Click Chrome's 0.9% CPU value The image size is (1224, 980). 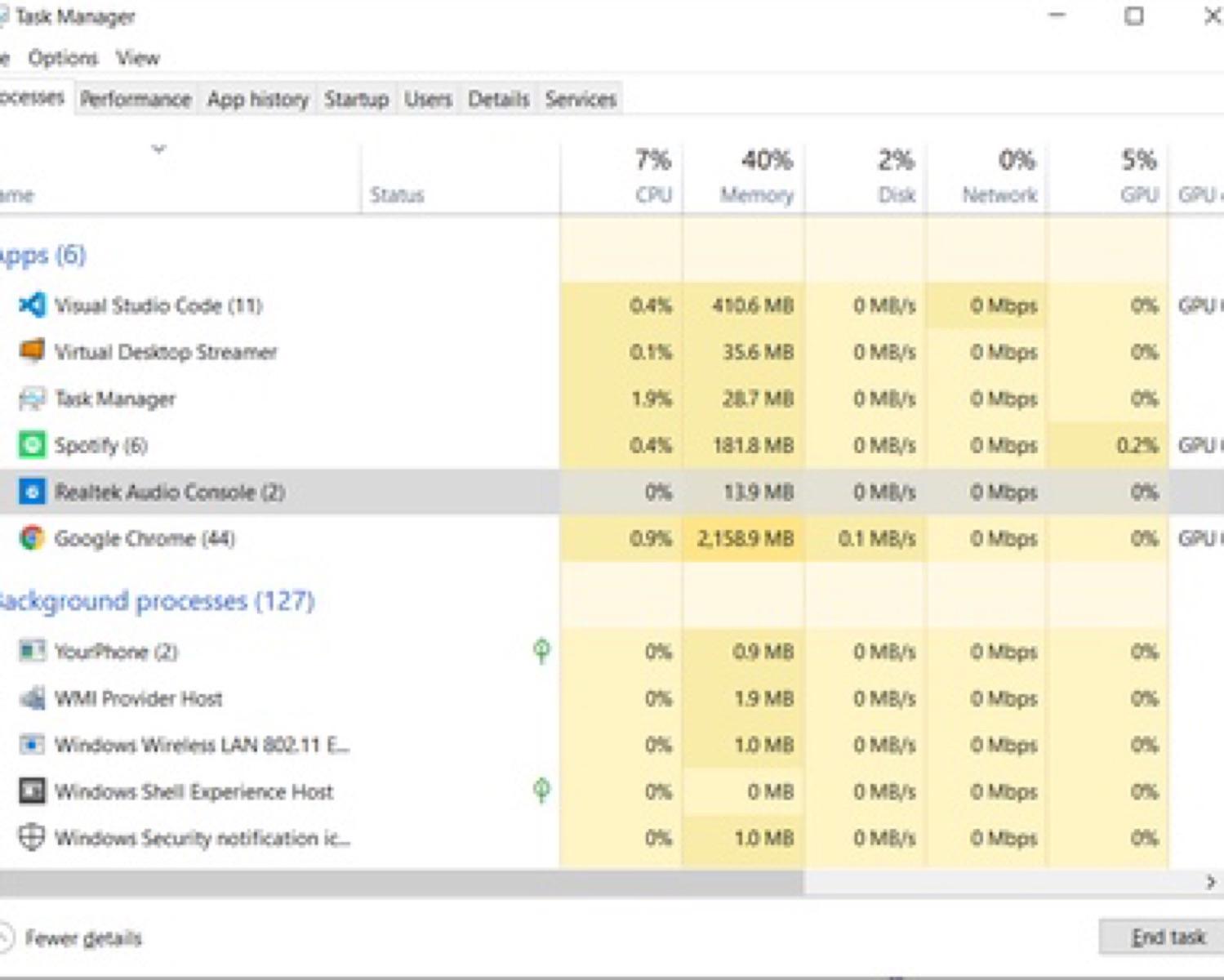651,539
